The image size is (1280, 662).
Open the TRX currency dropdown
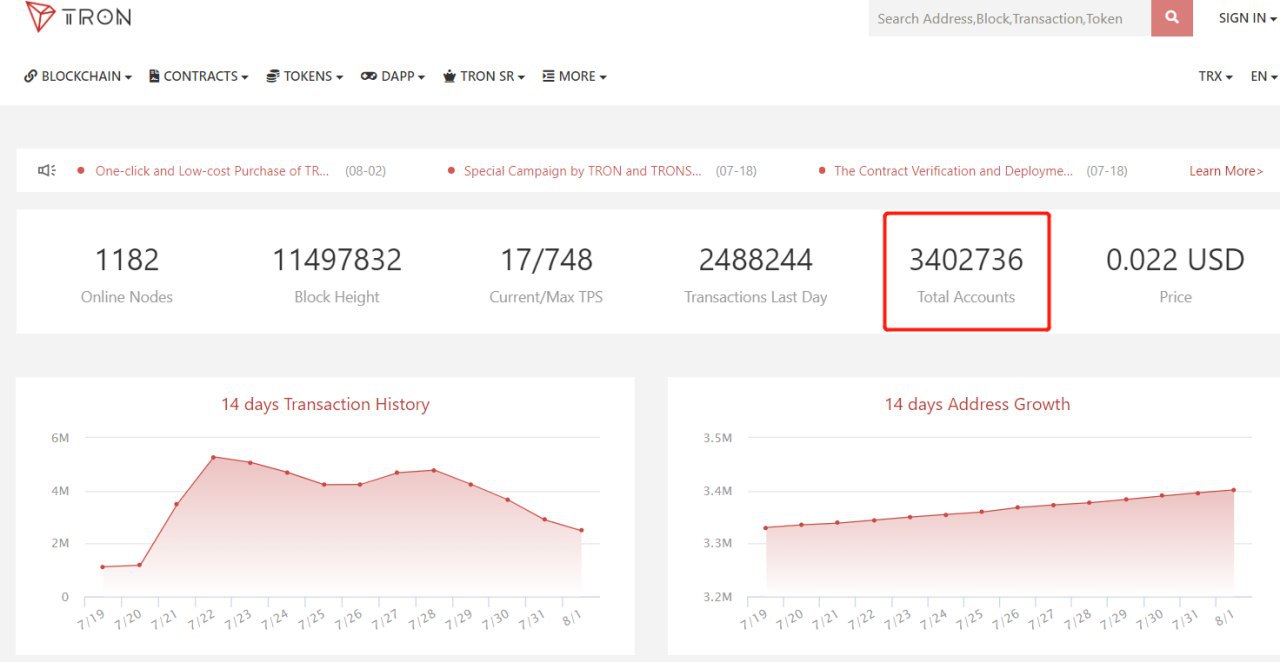click(x=1215, y=76)
